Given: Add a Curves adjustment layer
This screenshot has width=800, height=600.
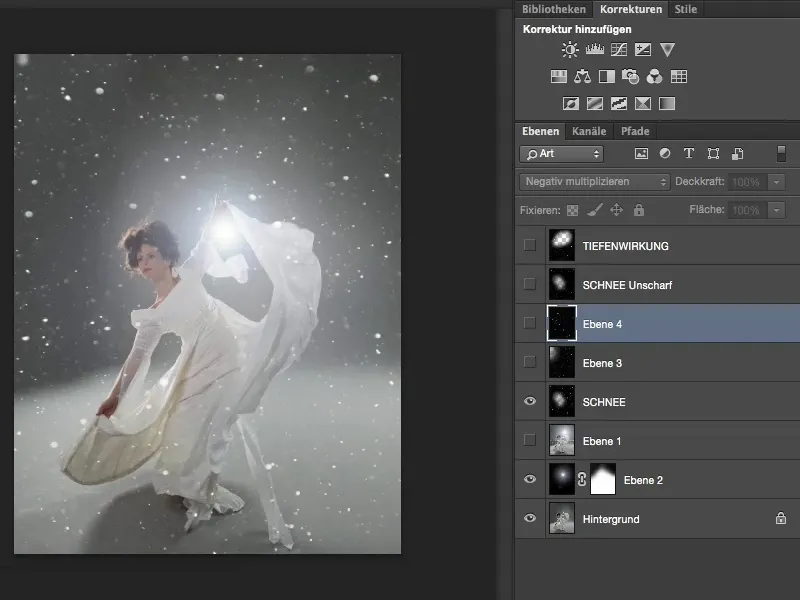Looking at the screenshot, I should [619, 49].
